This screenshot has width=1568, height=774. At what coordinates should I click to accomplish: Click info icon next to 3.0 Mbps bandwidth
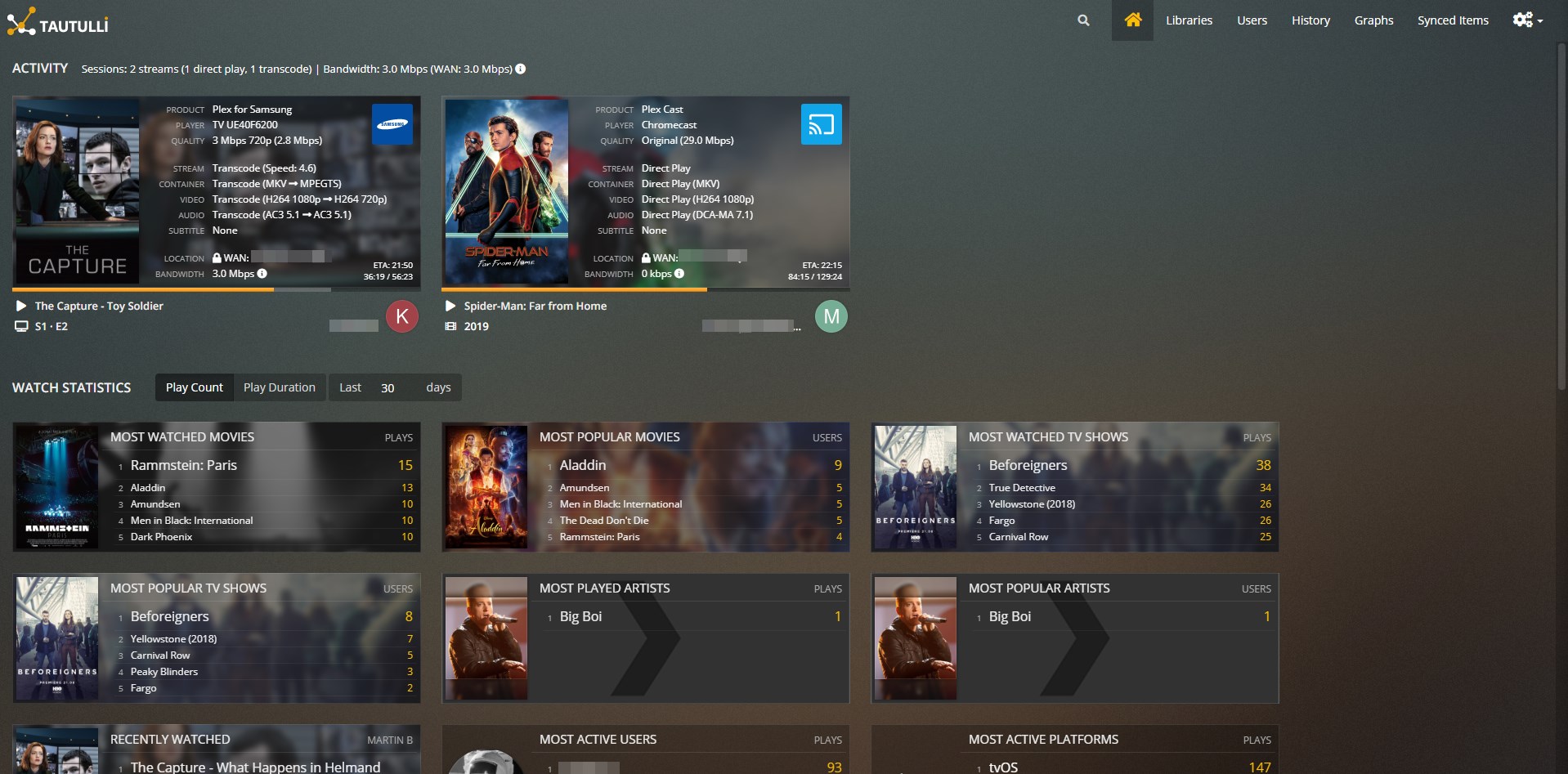pyautogui.click(x=262, y=274)
